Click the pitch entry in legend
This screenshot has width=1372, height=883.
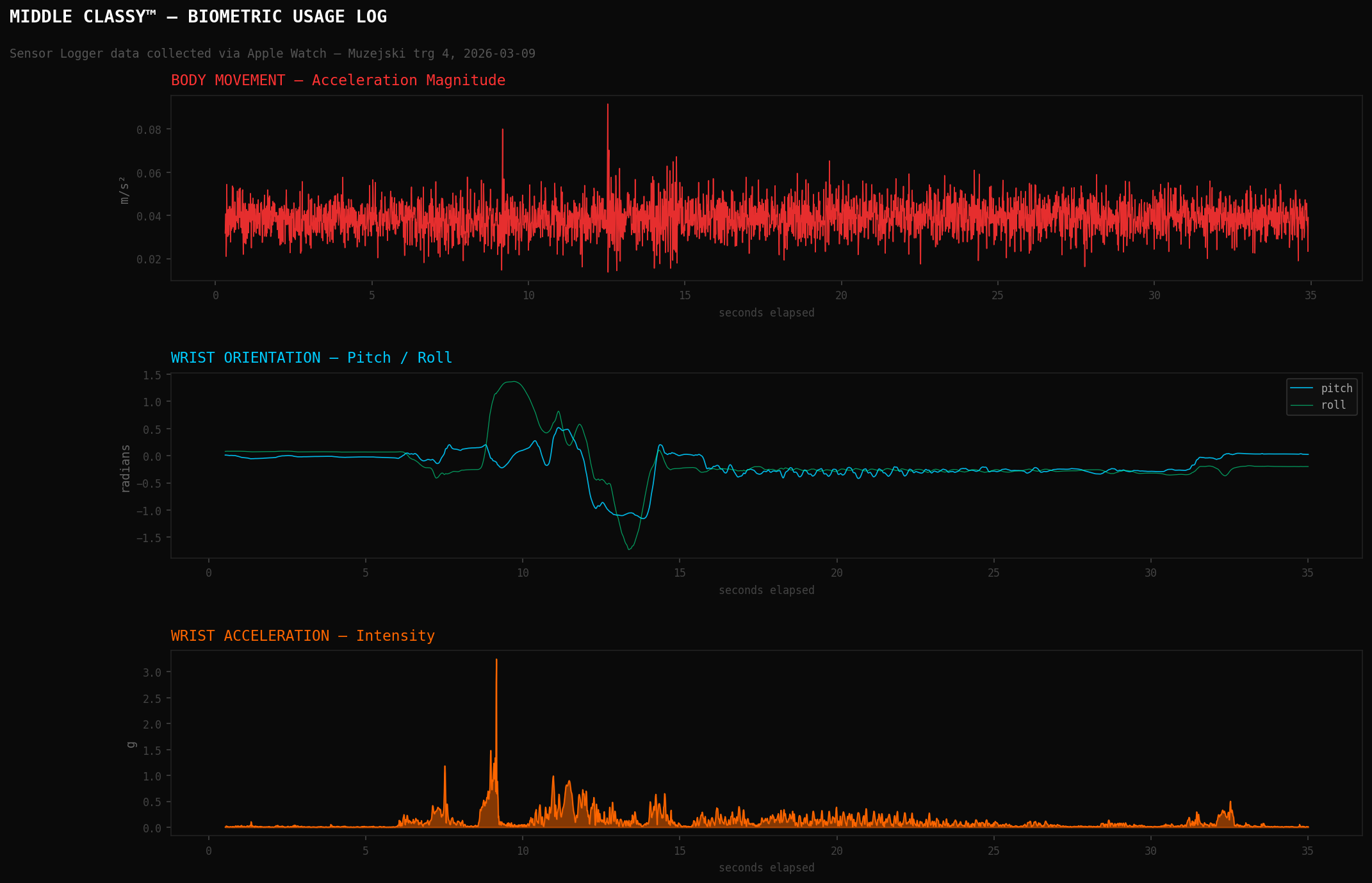coord(1336,388)
